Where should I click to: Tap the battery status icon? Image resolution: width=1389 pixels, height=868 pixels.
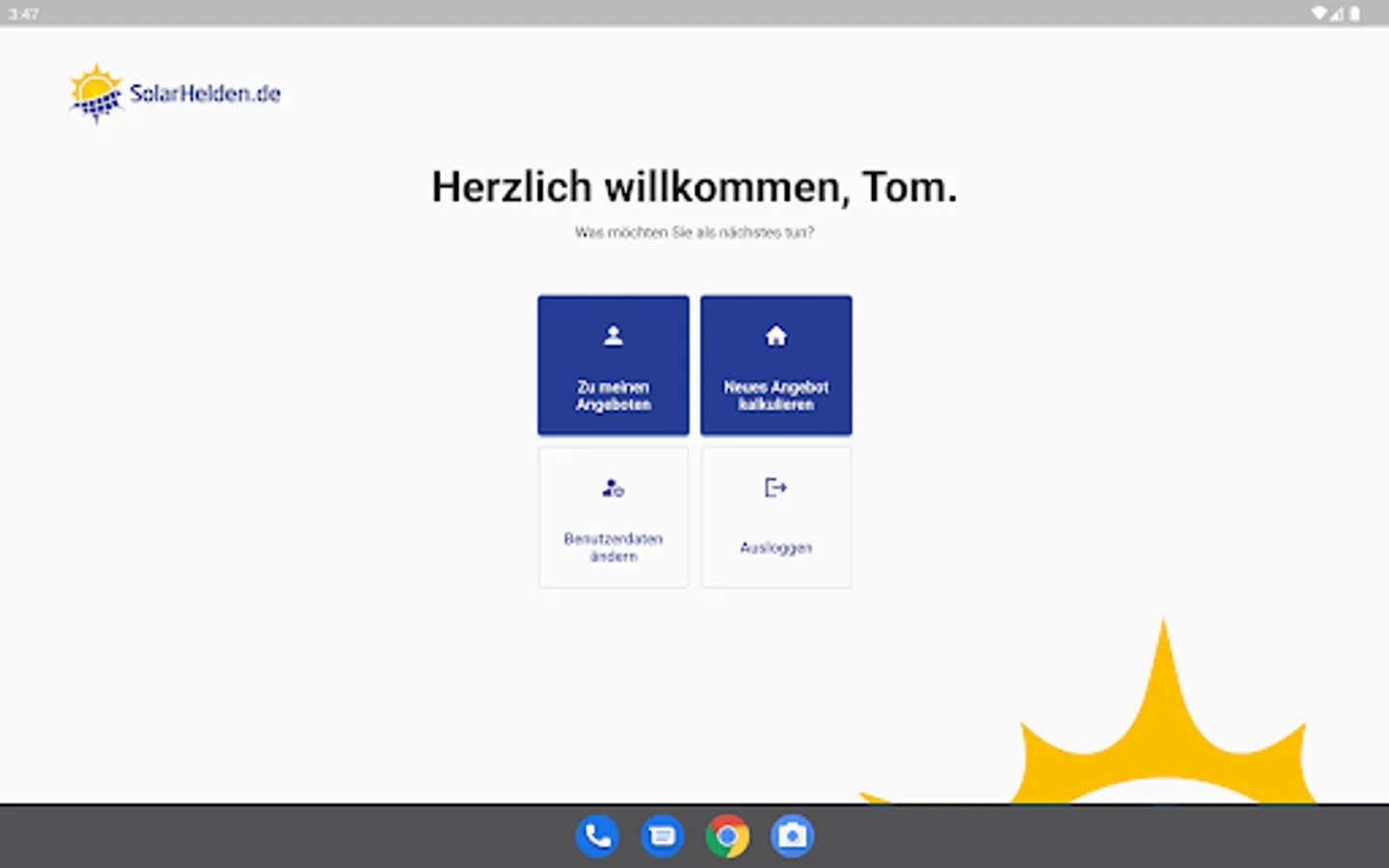1355,14
